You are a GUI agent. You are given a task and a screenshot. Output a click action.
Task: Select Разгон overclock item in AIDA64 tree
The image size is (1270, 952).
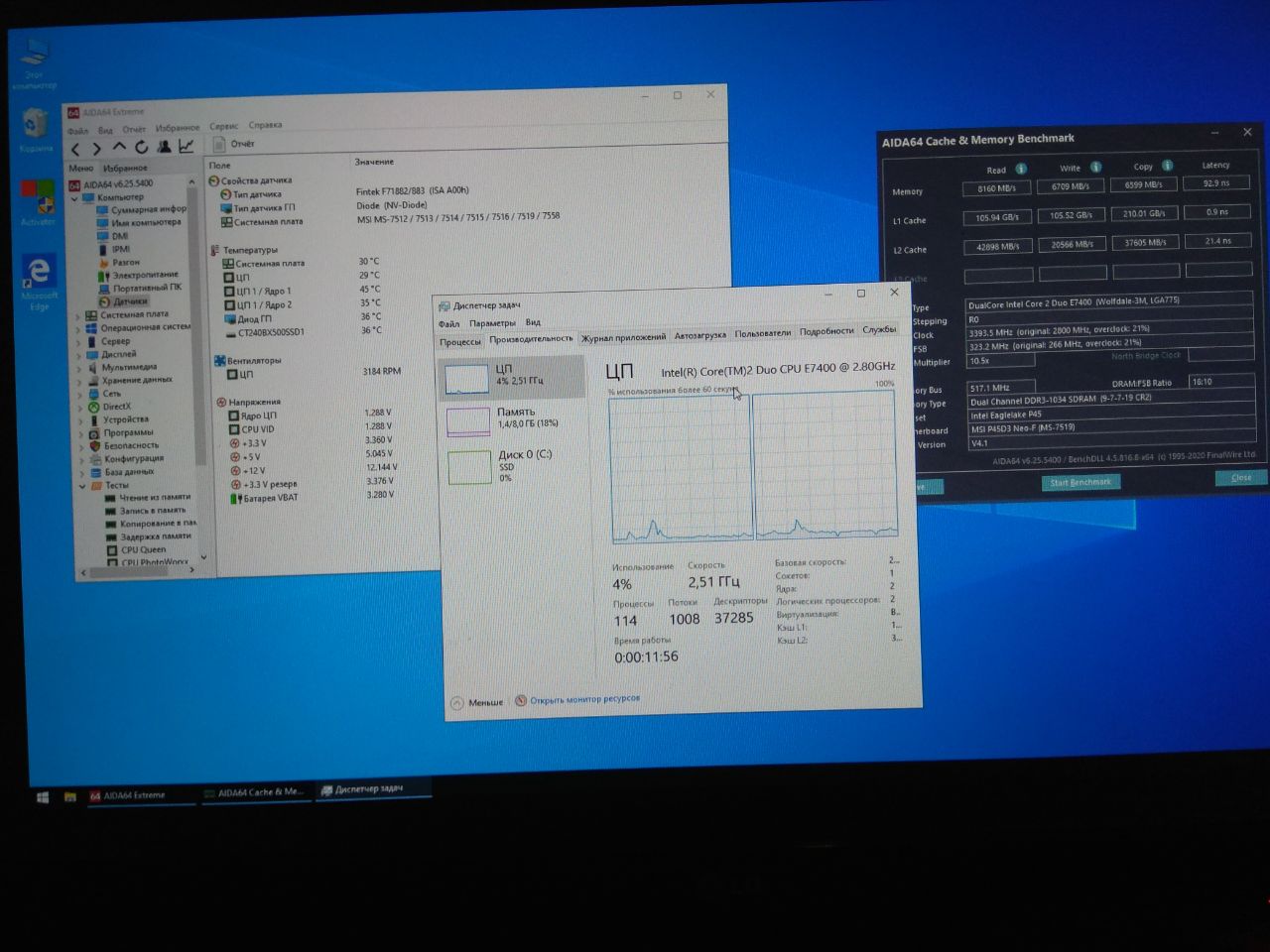[118, 263]
